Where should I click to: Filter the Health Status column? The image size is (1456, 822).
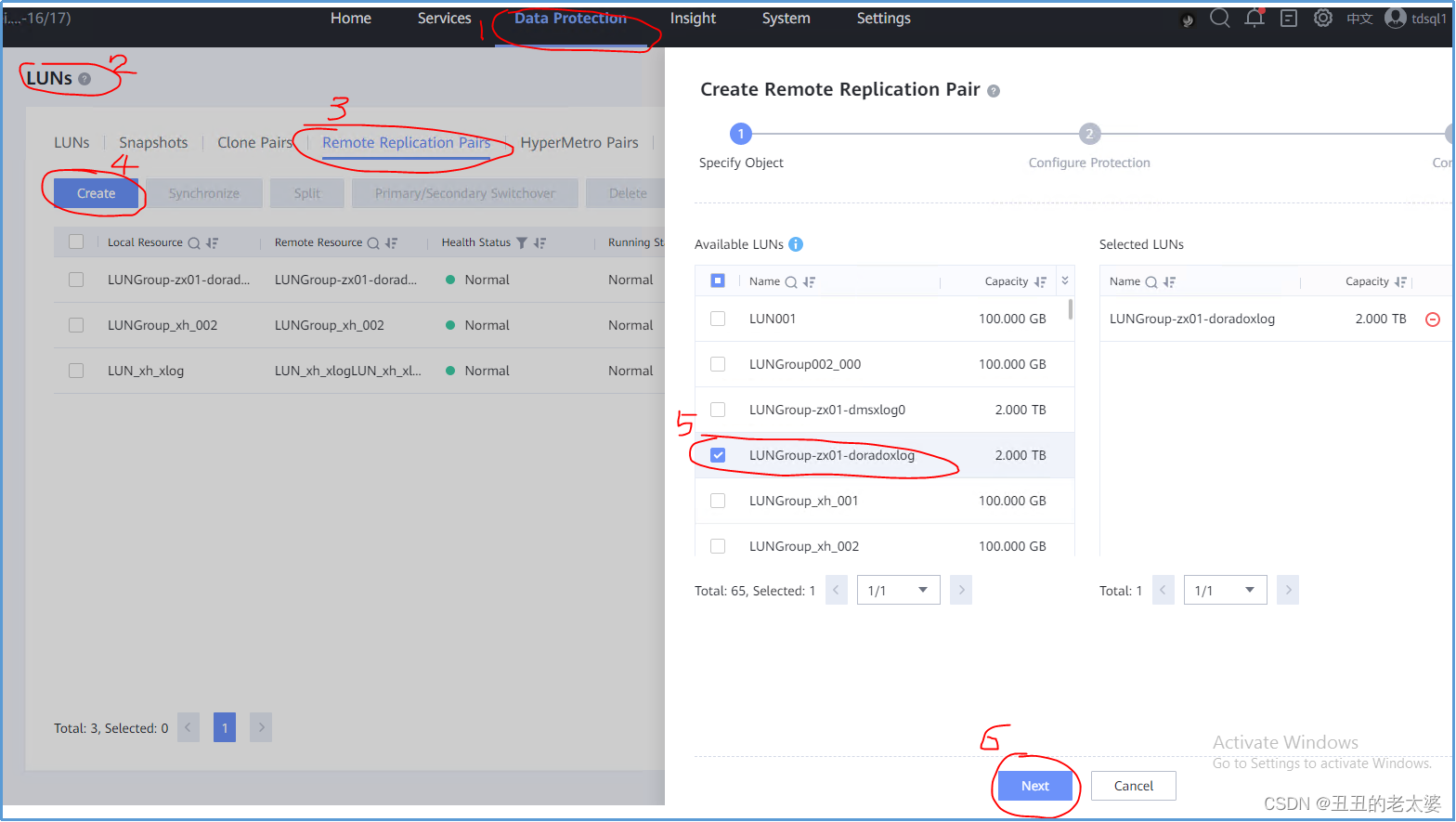tap(522, 243)
